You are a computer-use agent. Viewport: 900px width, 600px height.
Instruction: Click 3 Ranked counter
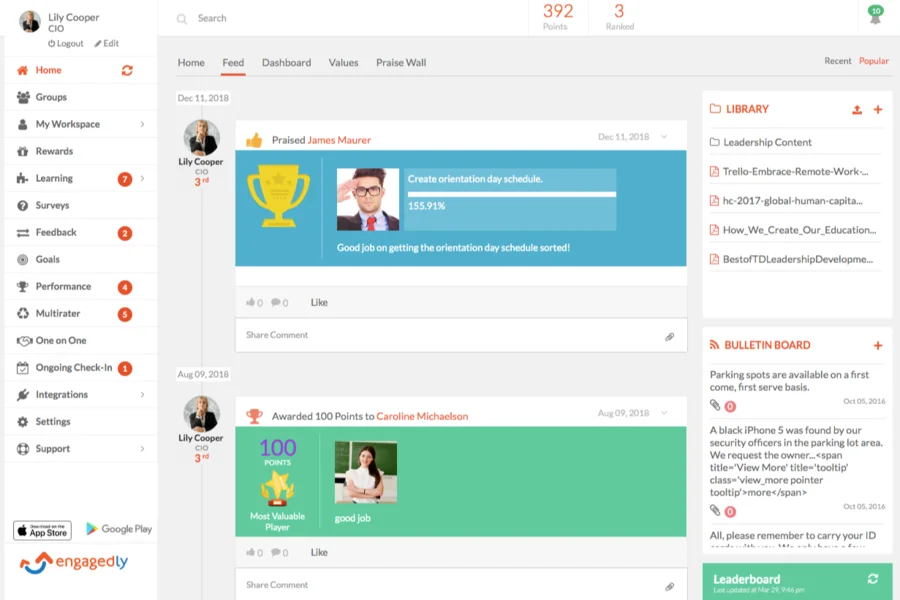(x=619, y=17)
